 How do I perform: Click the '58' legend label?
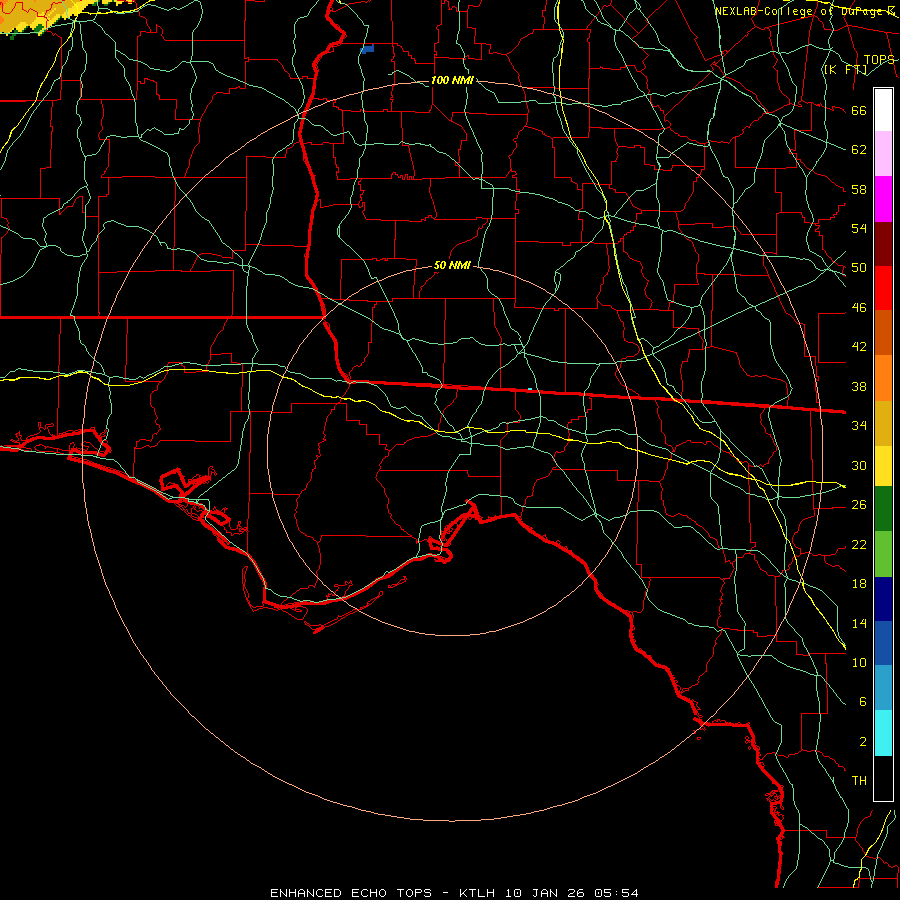(x=859, y=189)
